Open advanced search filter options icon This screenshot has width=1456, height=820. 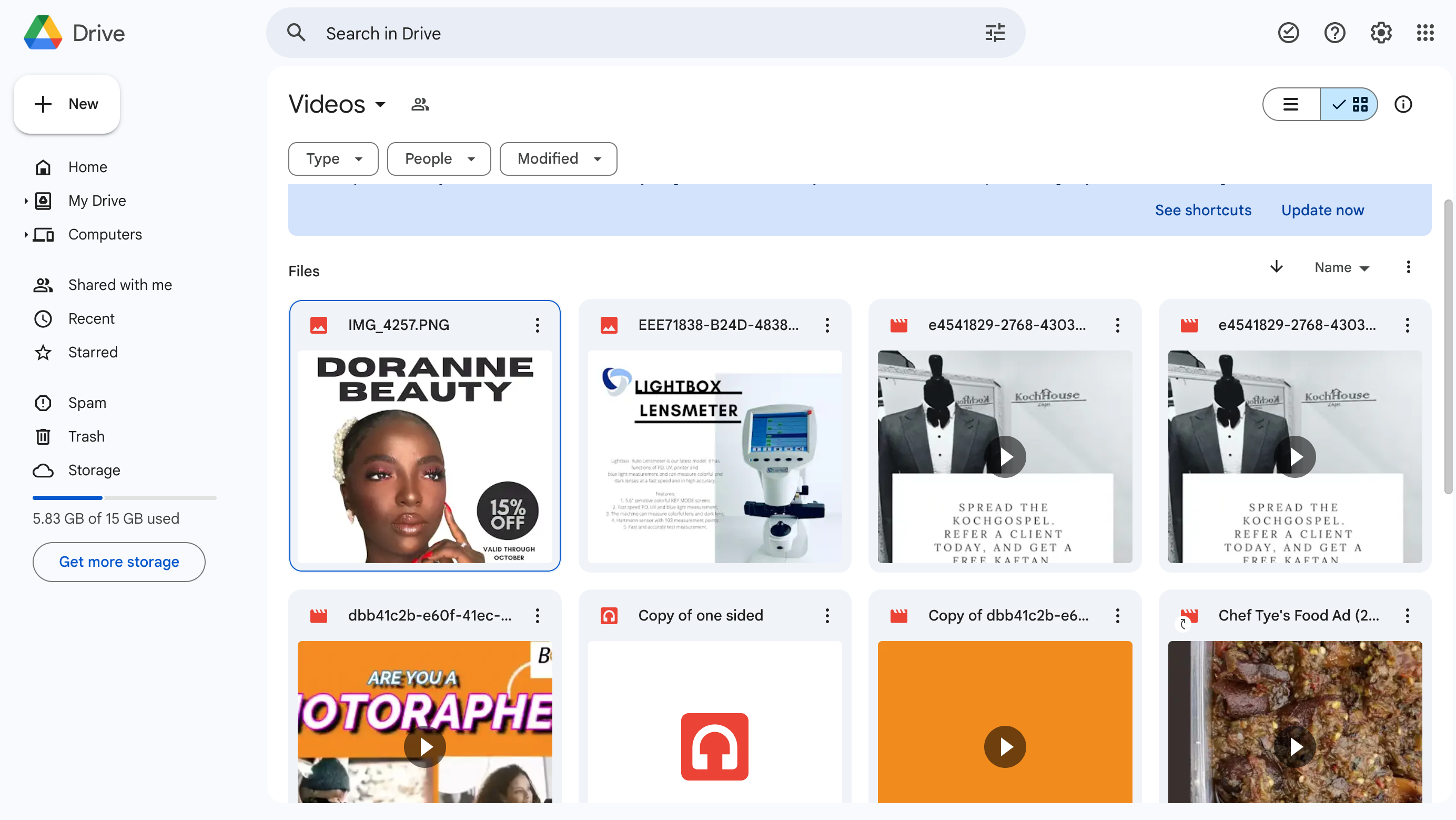point(995,33)
